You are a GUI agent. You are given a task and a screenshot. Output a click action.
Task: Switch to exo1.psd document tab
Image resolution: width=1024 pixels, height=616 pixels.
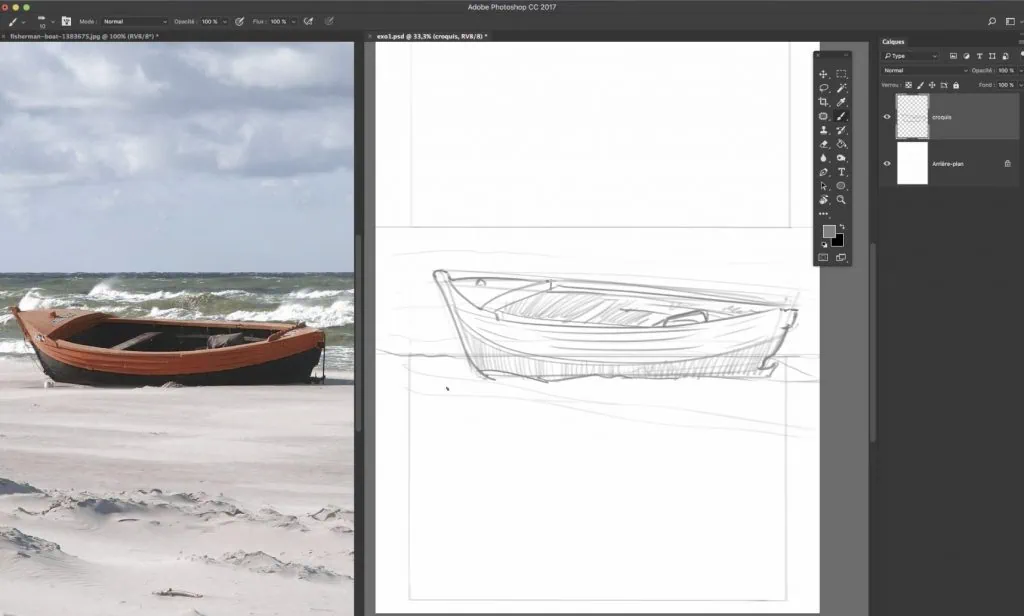coord(431,36)
